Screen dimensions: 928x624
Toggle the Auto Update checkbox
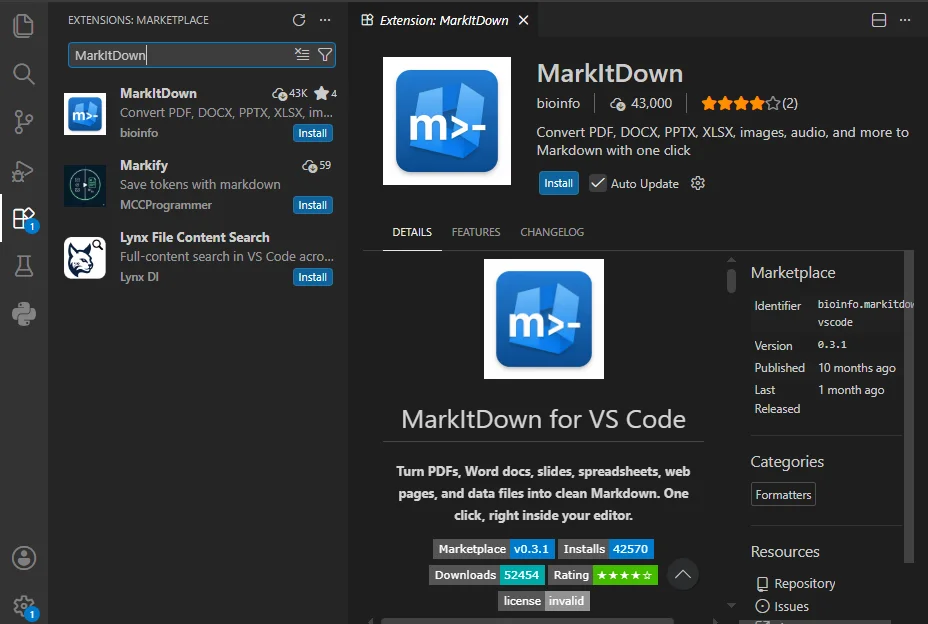coord(598,184)
